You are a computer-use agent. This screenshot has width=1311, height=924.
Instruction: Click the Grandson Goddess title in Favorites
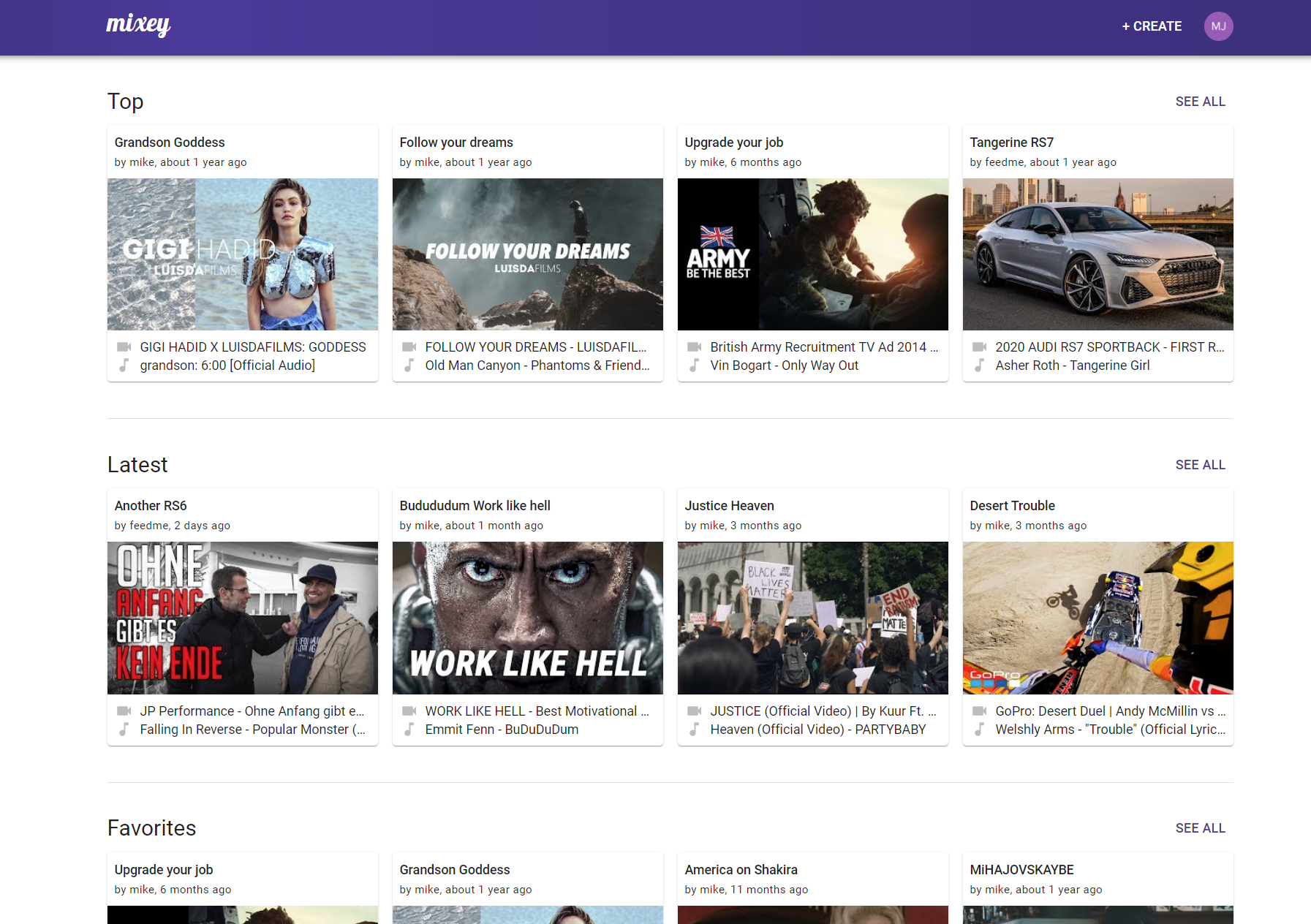coord(455,870)
